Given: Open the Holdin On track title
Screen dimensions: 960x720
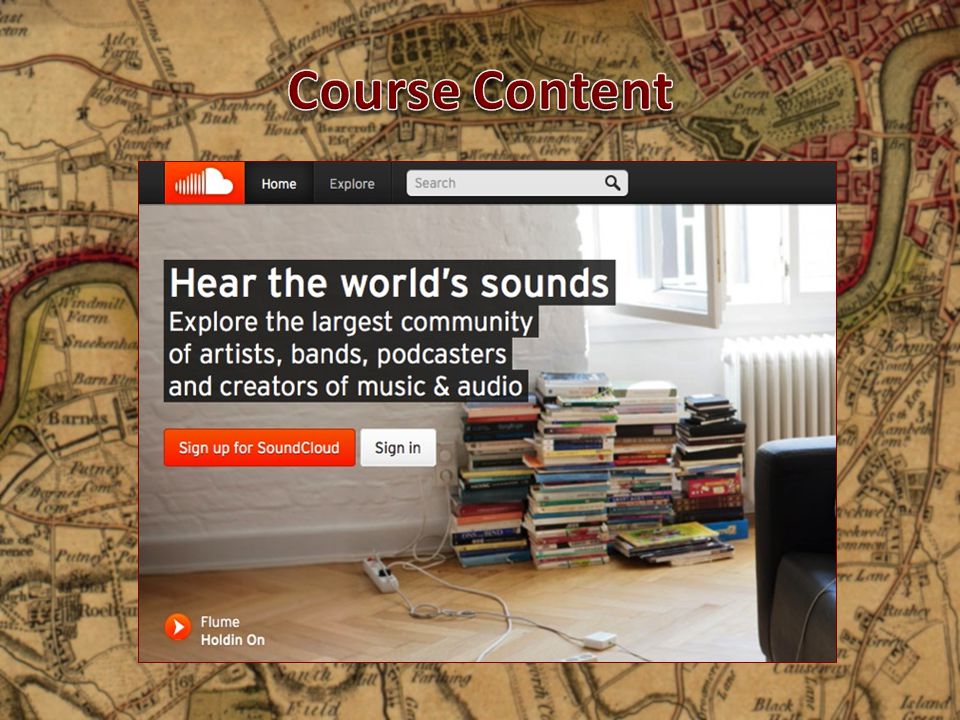Looking at the screenshot, I should [x=233, y=640].
